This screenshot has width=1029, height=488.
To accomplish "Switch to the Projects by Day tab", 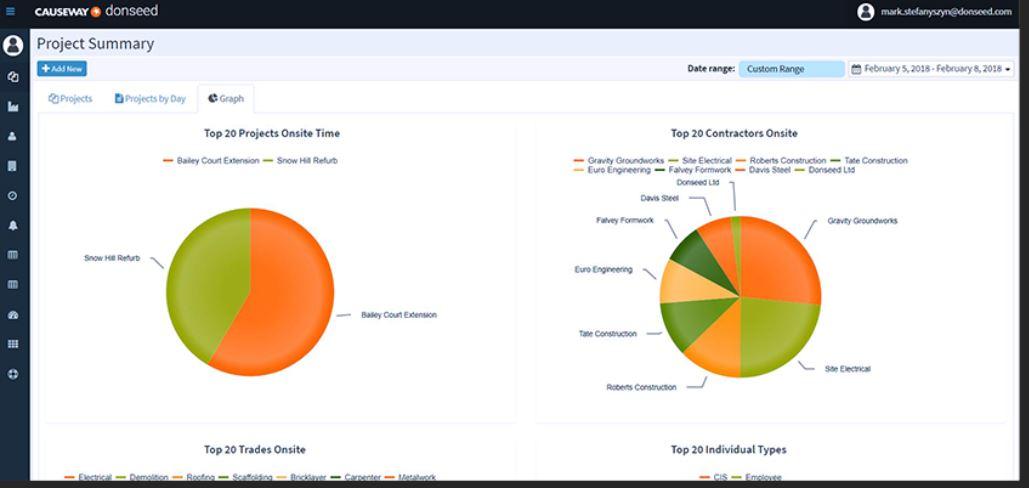I will coord(150,99).
